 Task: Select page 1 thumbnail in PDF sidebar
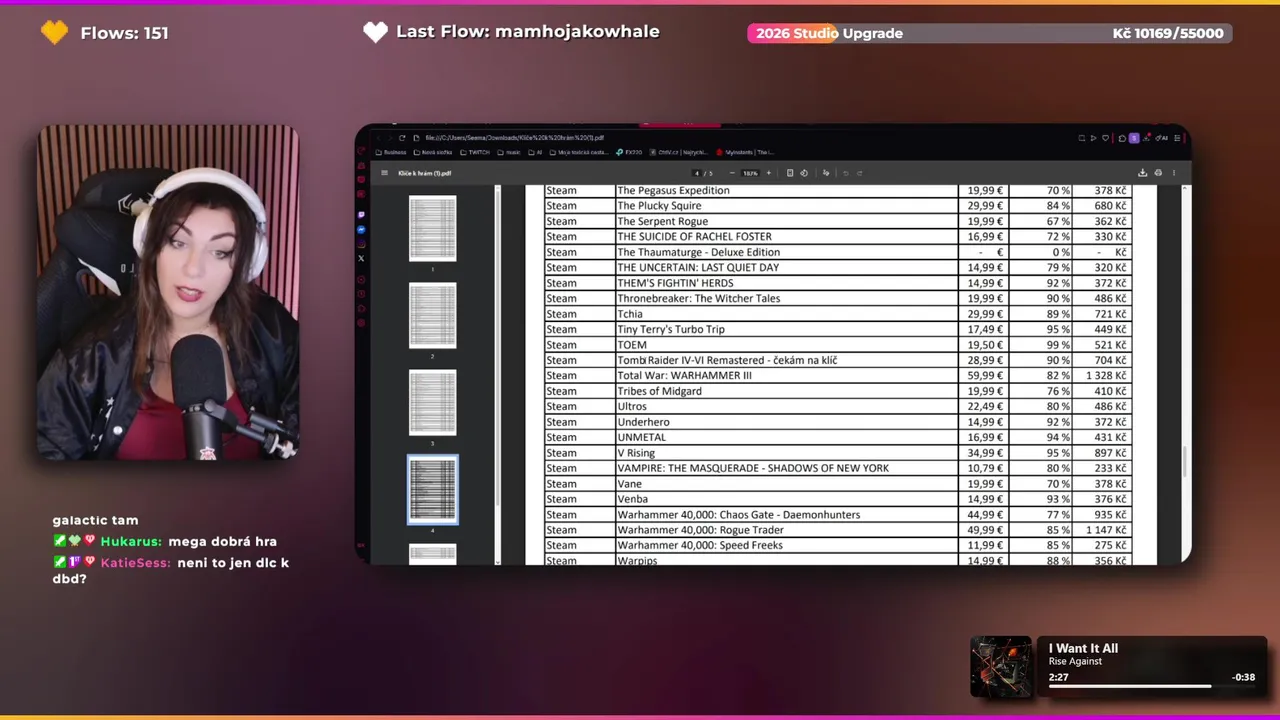[433, 228]
